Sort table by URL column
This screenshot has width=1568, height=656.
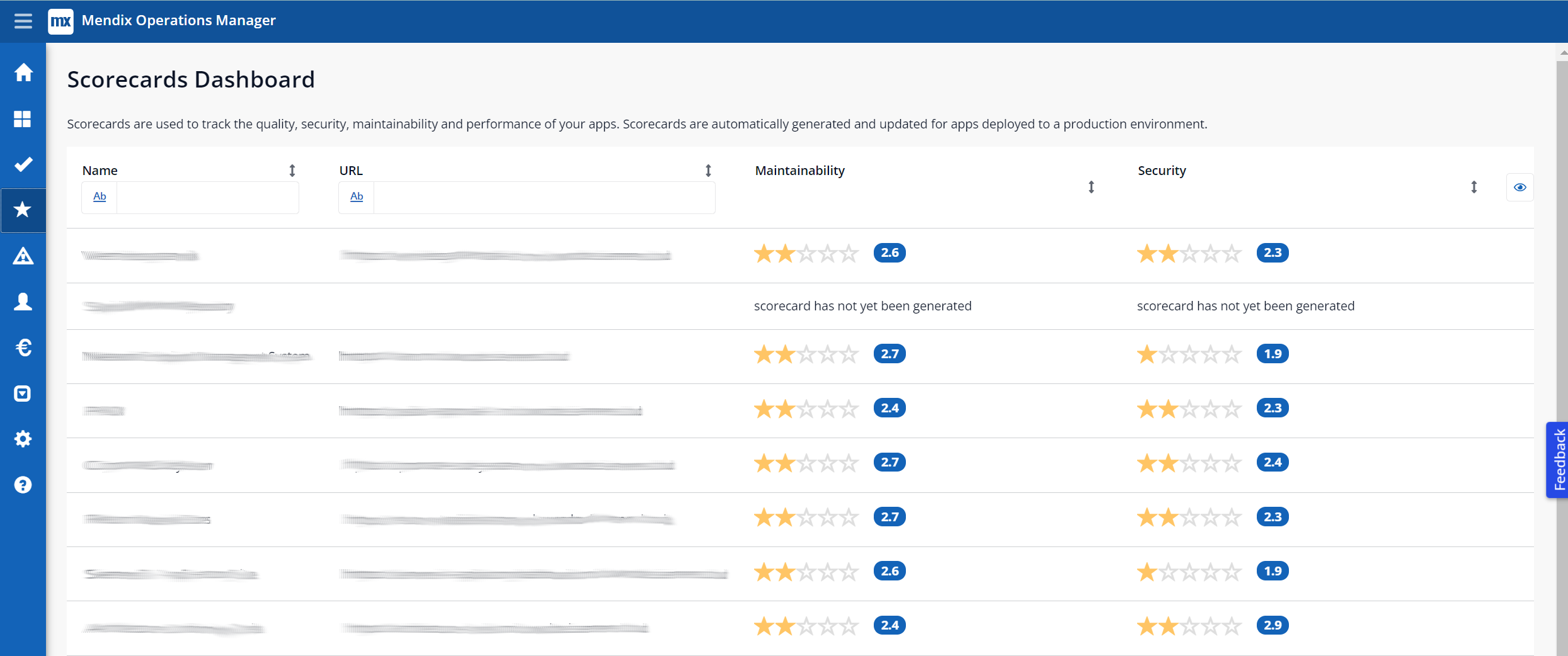[708, 171]
